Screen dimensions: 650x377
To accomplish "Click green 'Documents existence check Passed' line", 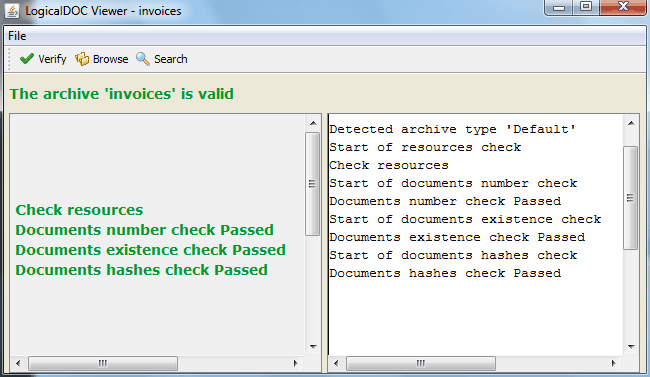I will click(150, 250).
